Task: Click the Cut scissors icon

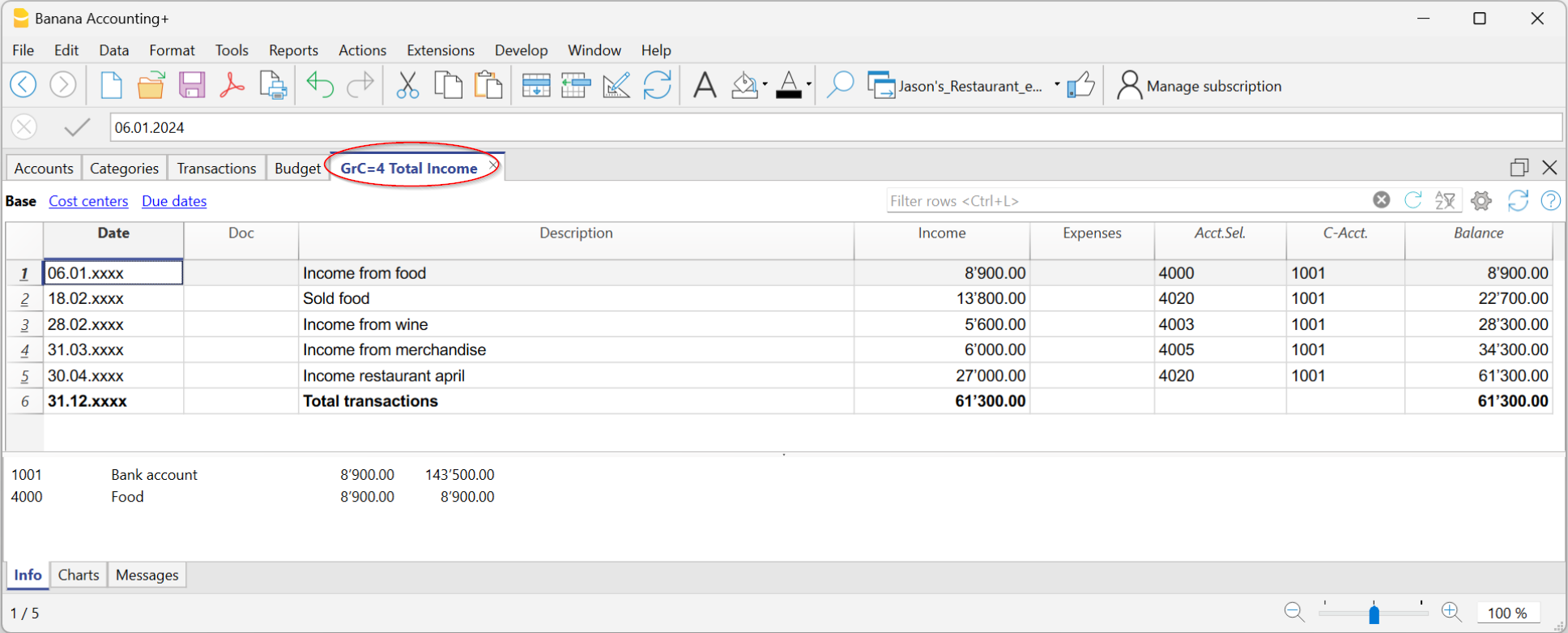Action: point(407,85)
